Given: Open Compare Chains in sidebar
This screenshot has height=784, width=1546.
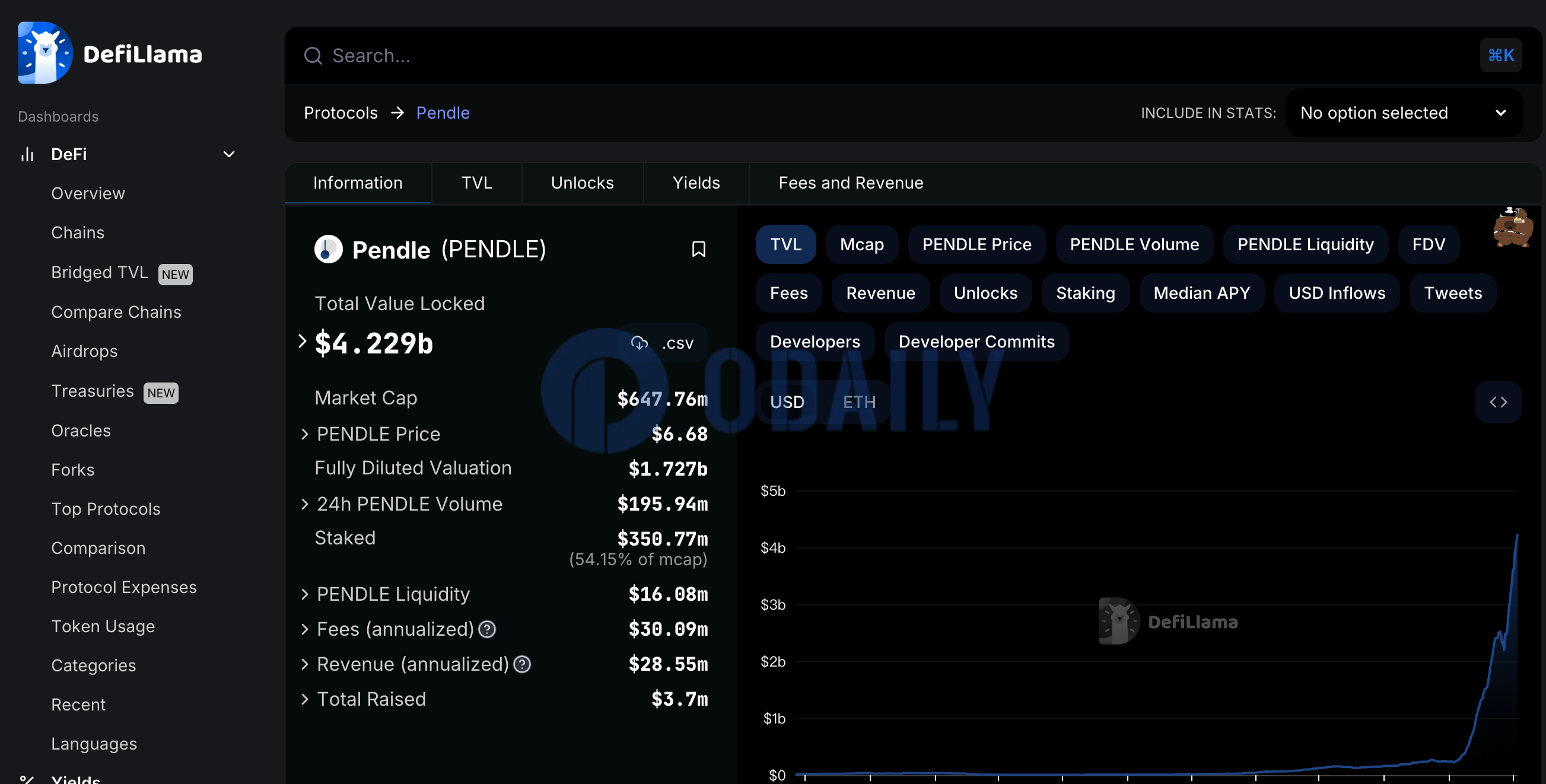Looking at the screenshot, I should pos(116,313).
